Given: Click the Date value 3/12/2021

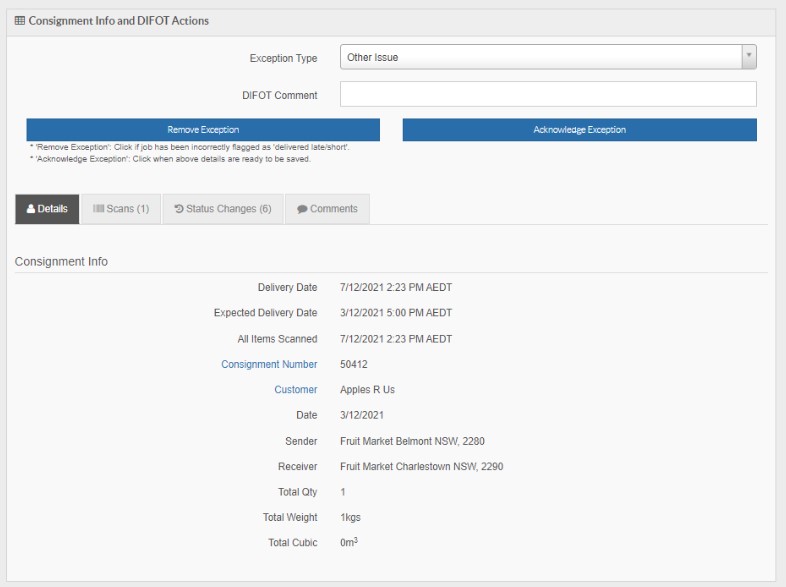Looking at the screenshot, I should coord(362,415).
